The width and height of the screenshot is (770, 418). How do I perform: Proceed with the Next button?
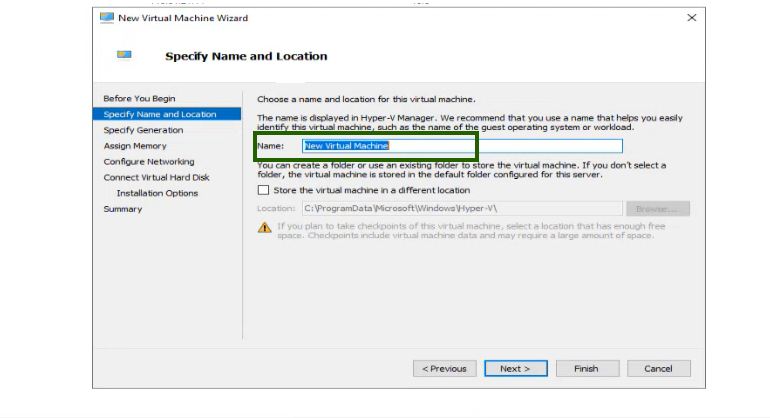click(x=516, y=369)
